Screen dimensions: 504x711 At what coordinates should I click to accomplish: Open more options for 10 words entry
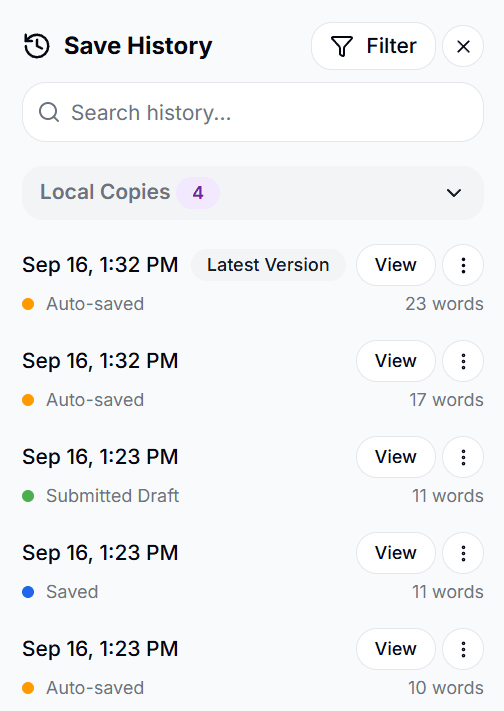[x=463, y=649]
